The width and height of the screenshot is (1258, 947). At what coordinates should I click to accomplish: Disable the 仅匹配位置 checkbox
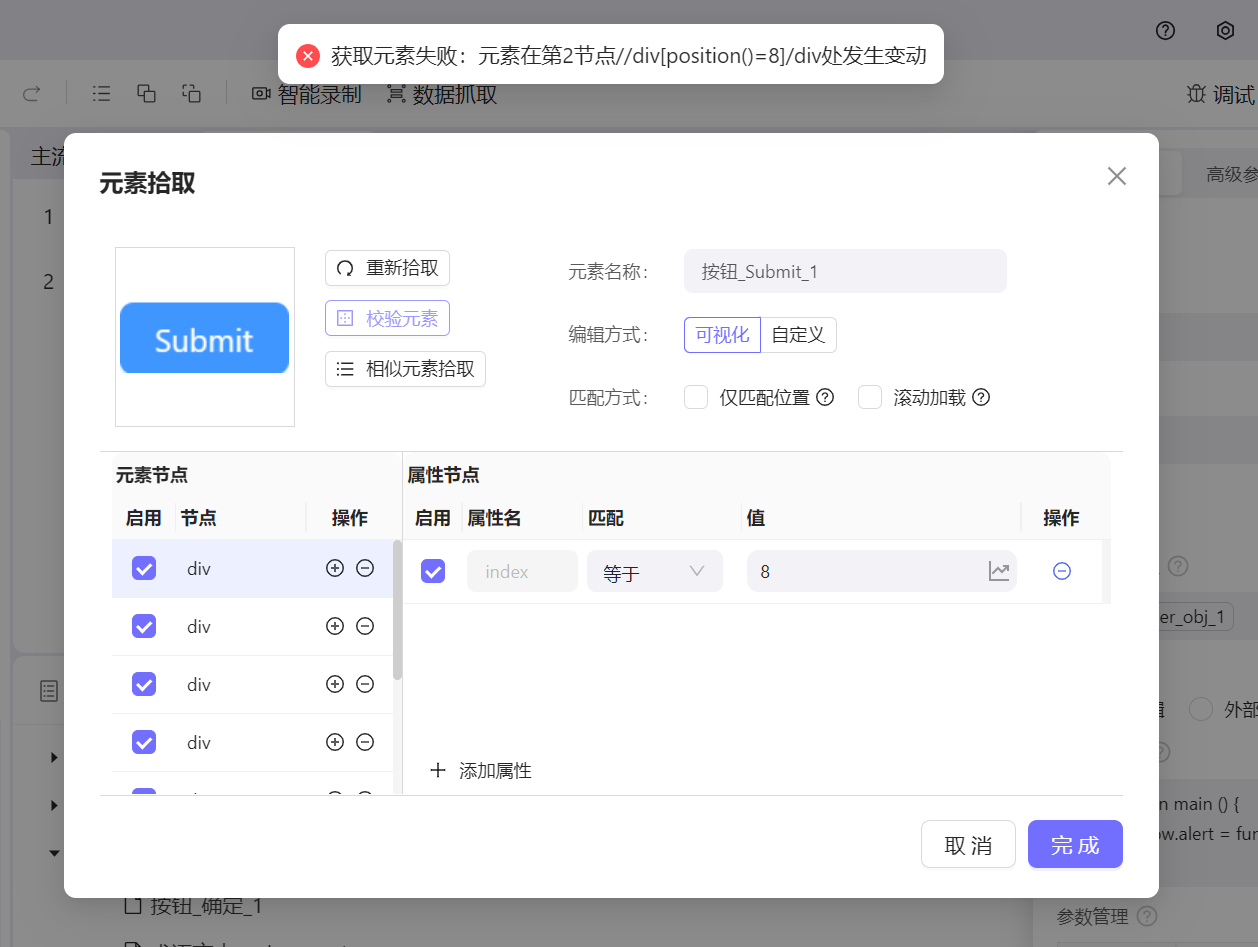(696, 397)
